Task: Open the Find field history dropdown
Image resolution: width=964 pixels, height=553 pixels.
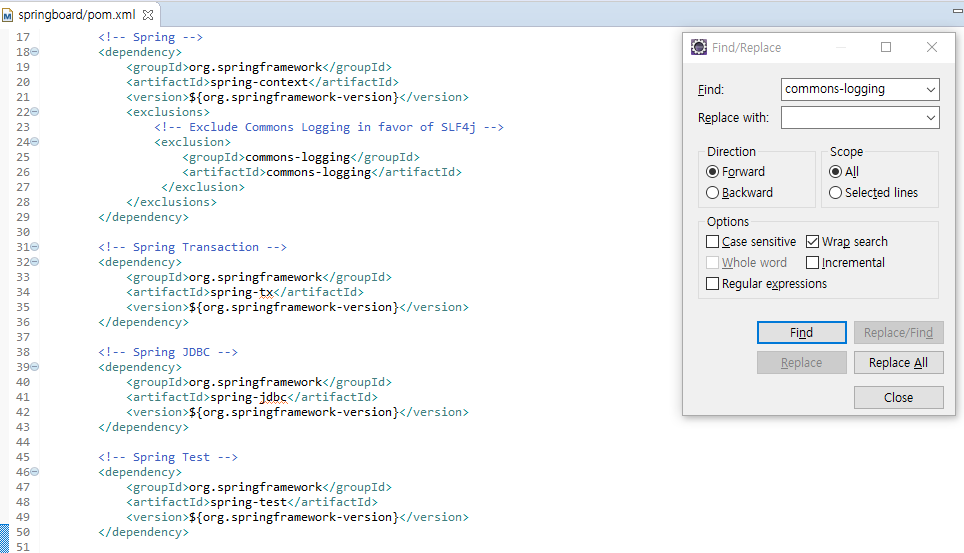Action: 931,90
